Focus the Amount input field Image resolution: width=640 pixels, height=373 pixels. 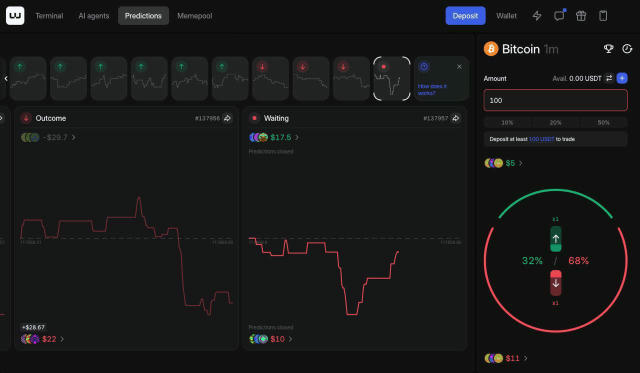556,100
